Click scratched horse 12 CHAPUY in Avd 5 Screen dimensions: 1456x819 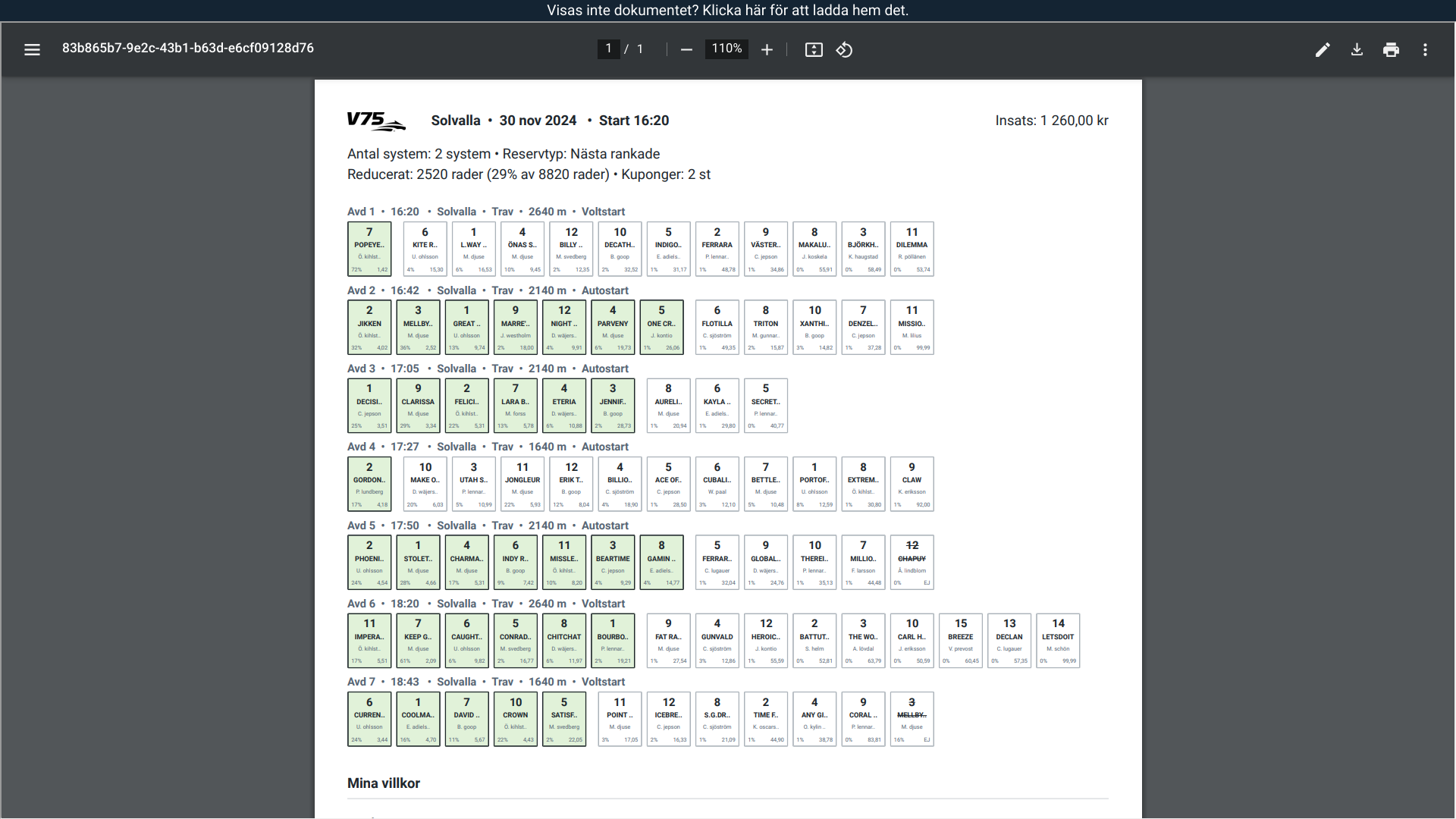pyautogui.click(x=912, y=562)
